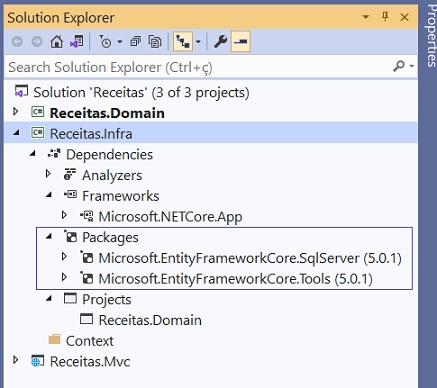Screen dimensions: 437x388
Task: Toggle the Preview Selected Items button
Action: [x=241, y=42]
